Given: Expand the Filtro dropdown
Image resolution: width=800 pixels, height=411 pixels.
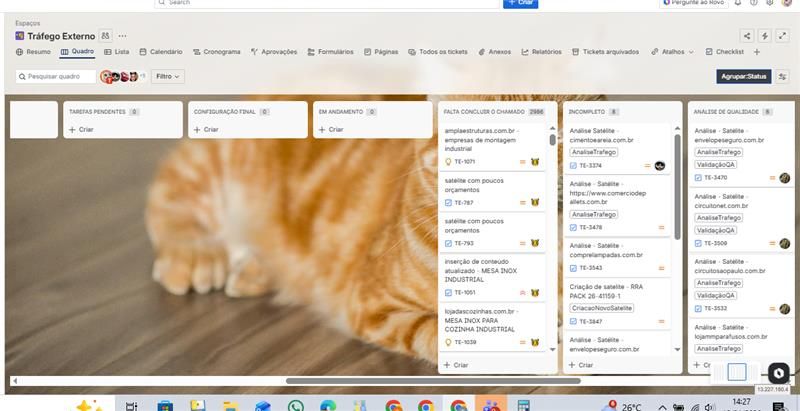Looking at the screenshot, I should pyautogui.click(x=168, y=76).
